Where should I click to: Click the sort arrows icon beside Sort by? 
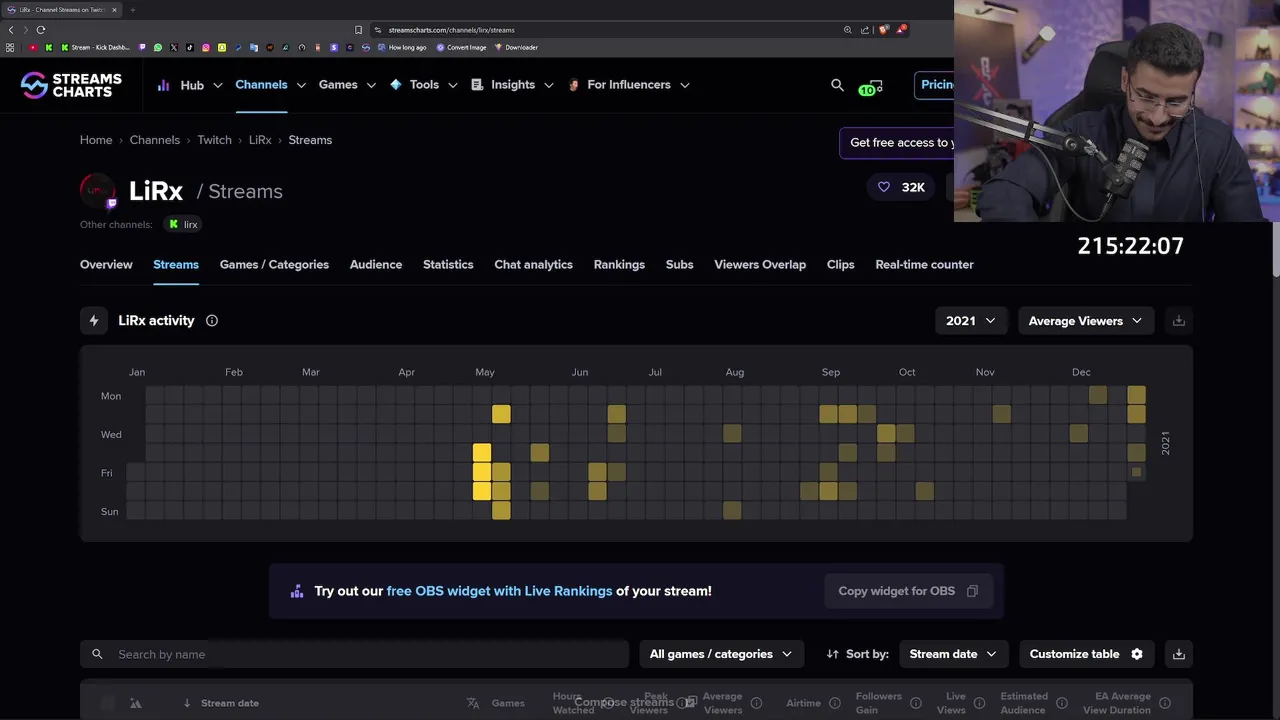832,654
